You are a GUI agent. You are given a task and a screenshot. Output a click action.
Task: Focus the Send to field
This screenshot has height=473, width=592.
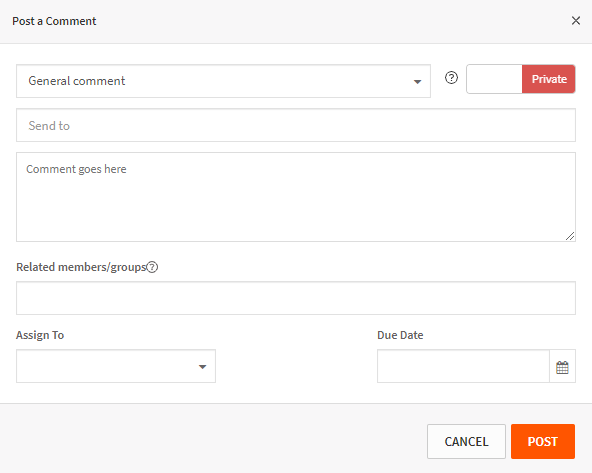[x=296, y=125]
